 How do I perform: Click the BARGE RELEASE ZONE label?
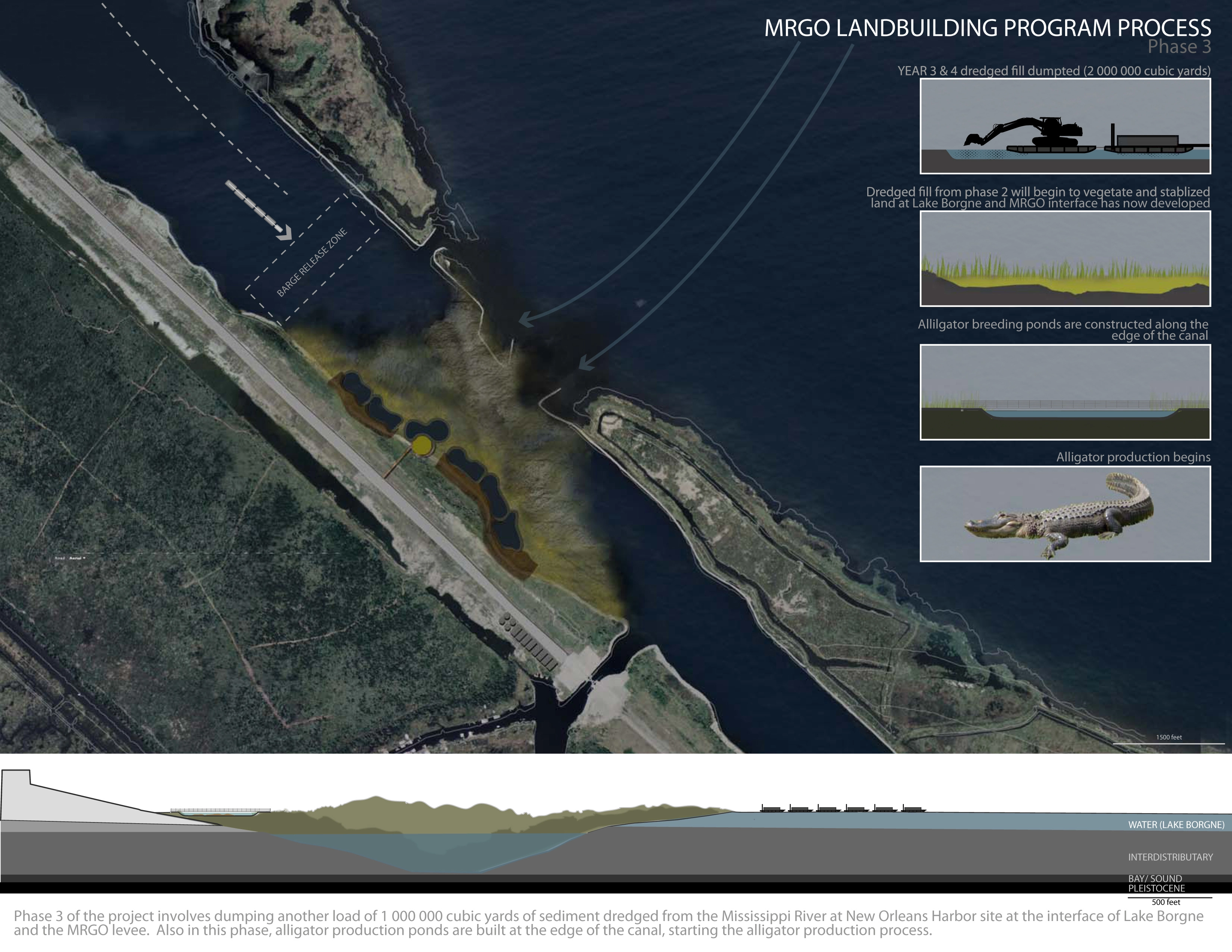coord(312,262)
